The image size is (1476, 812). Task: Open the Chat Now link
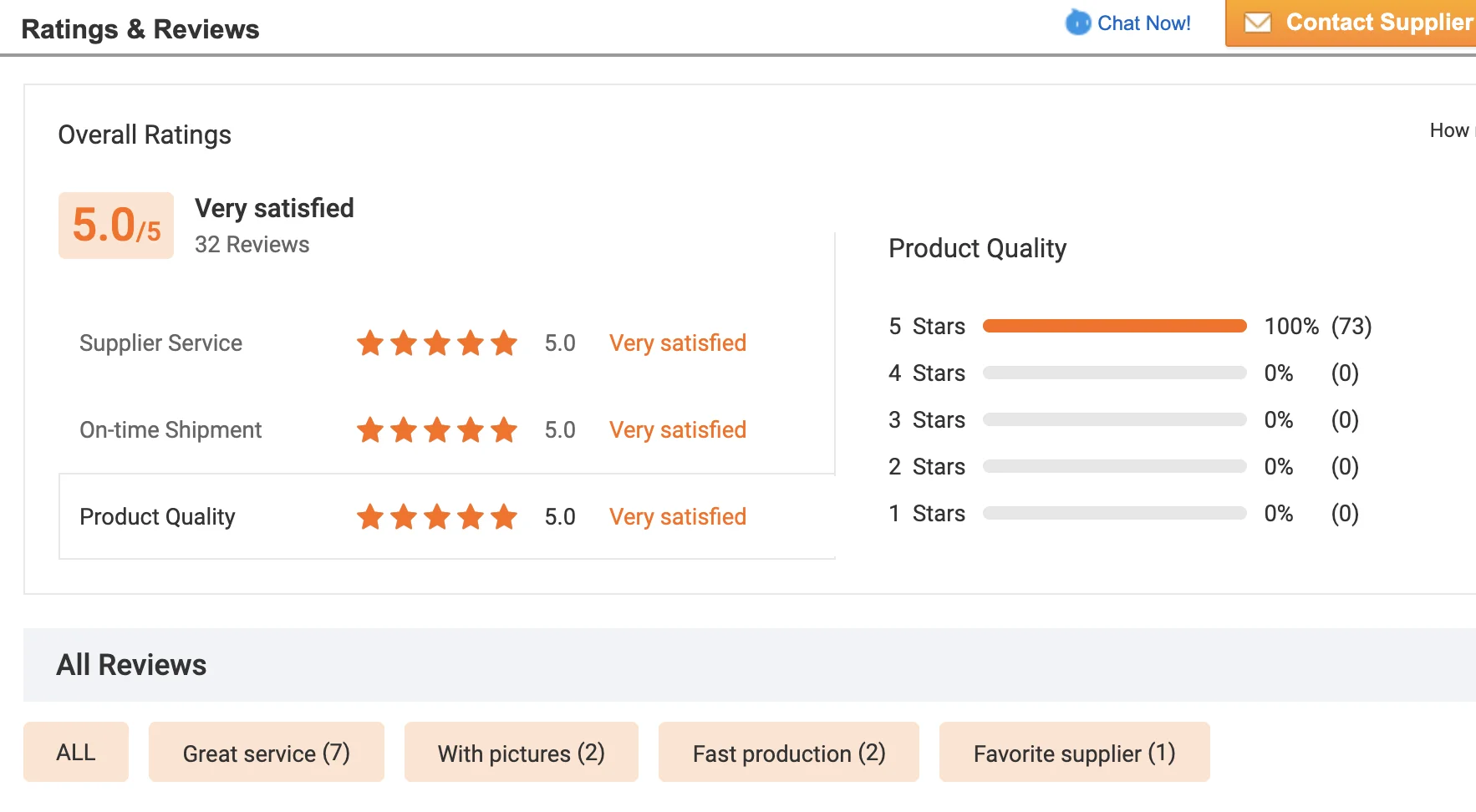(1143, 23)
